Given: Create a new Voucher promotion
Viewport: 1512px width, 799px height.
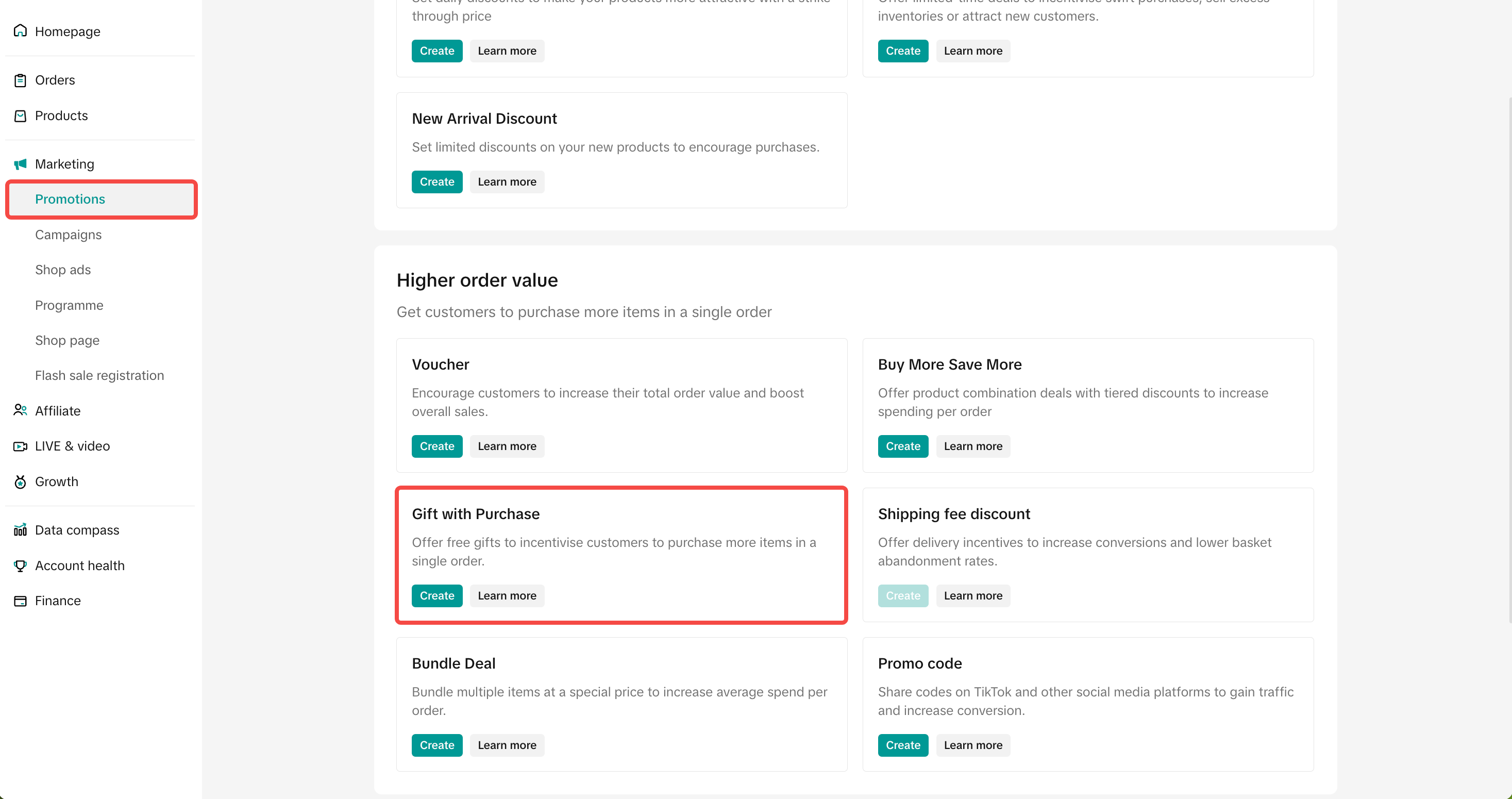Looking at the screenshot, I should [436, 446].
